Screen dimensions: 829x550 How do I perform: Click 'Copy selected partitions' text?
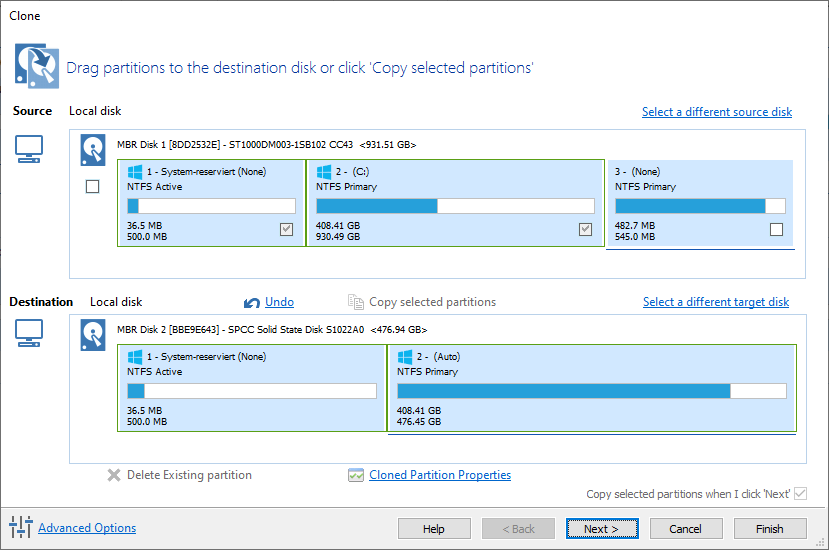coord(432,302)
